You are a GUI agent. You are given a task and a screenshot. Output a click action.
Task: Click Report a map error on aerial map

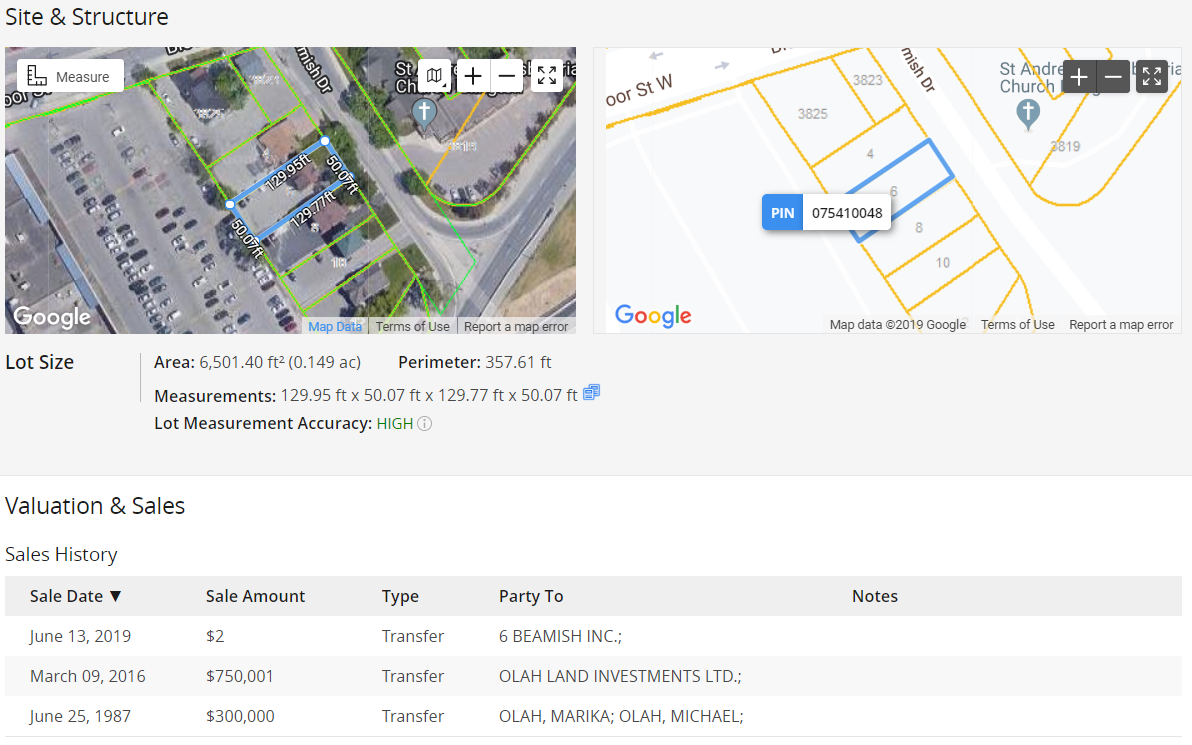pos(515,327)
